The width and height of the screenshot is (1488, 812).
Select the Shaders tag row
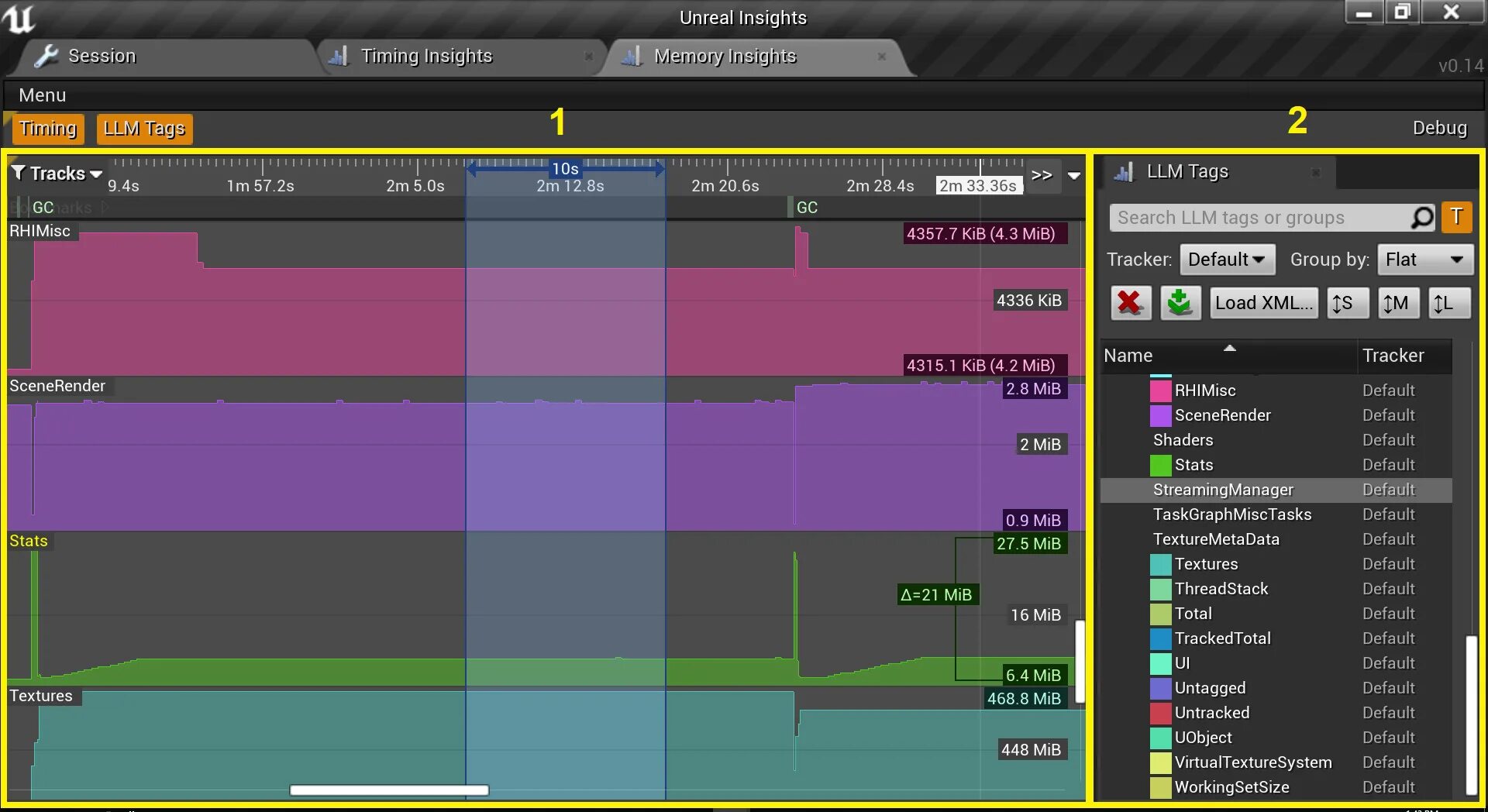point(1276,440)
